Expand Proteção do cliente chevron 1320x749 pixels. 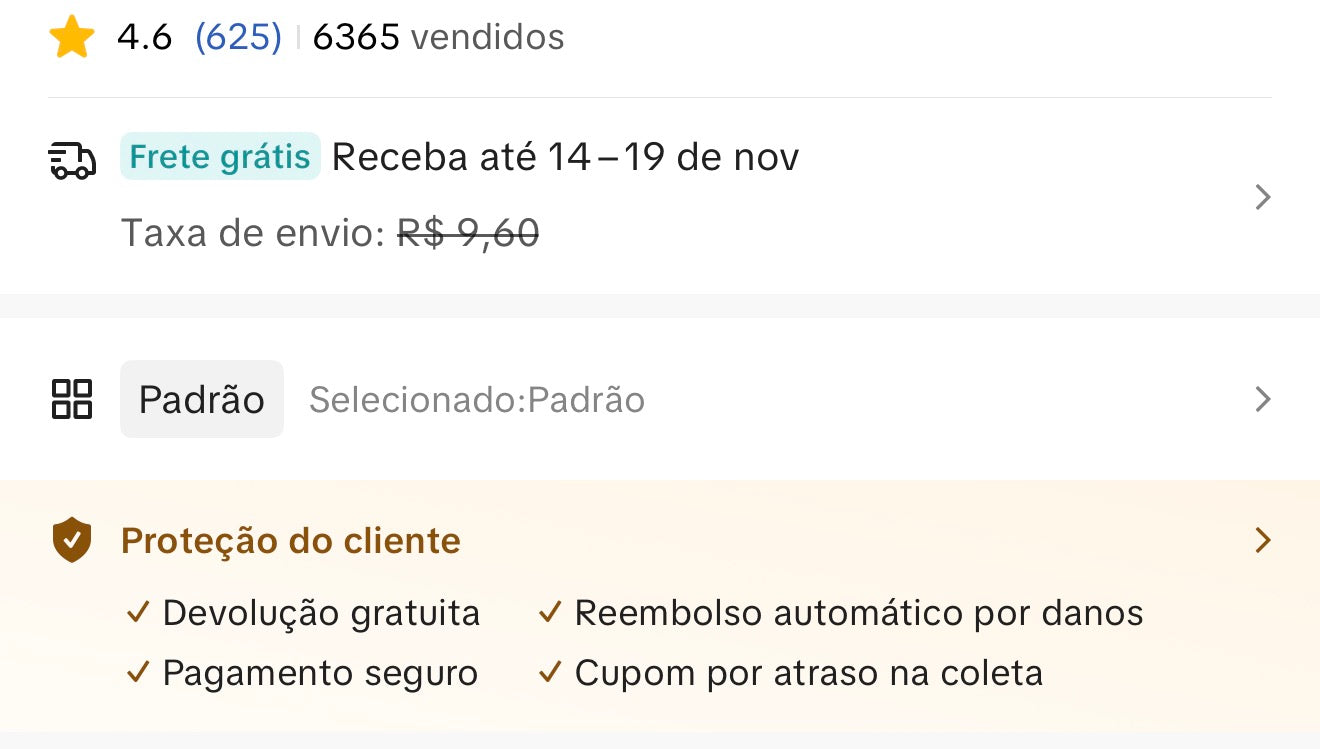pyautogui.click(x=1263, y=541)
